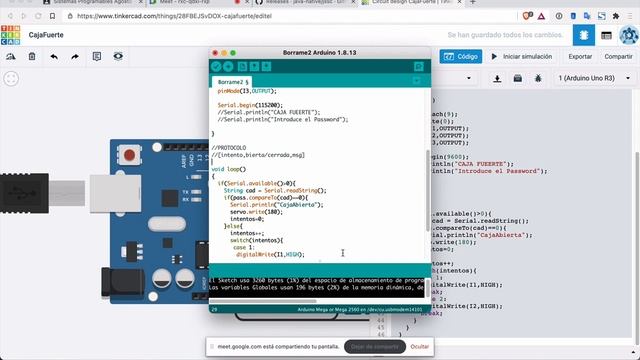Open the Arduino tab options dropdown arrow
The width and height of the screenshot is (640, 360).
[x=417, y=81]
